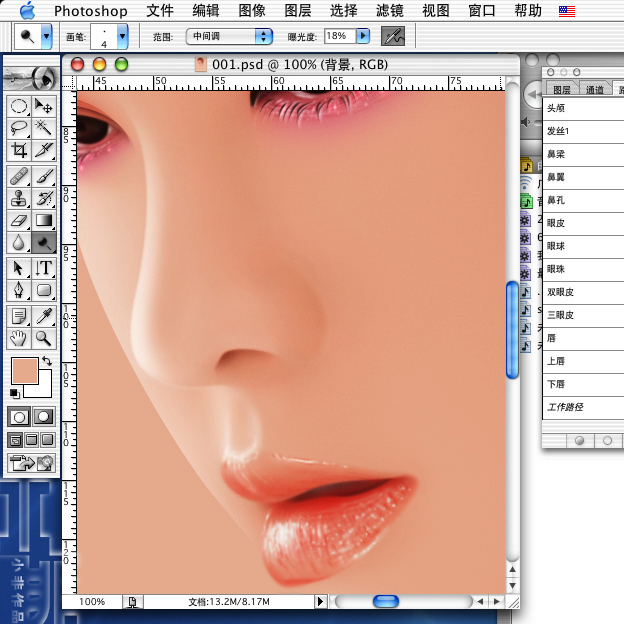Select the Healing Brush bandage tool
The image size is (624, 624).
pyautogui.click(x=19, y=176)
